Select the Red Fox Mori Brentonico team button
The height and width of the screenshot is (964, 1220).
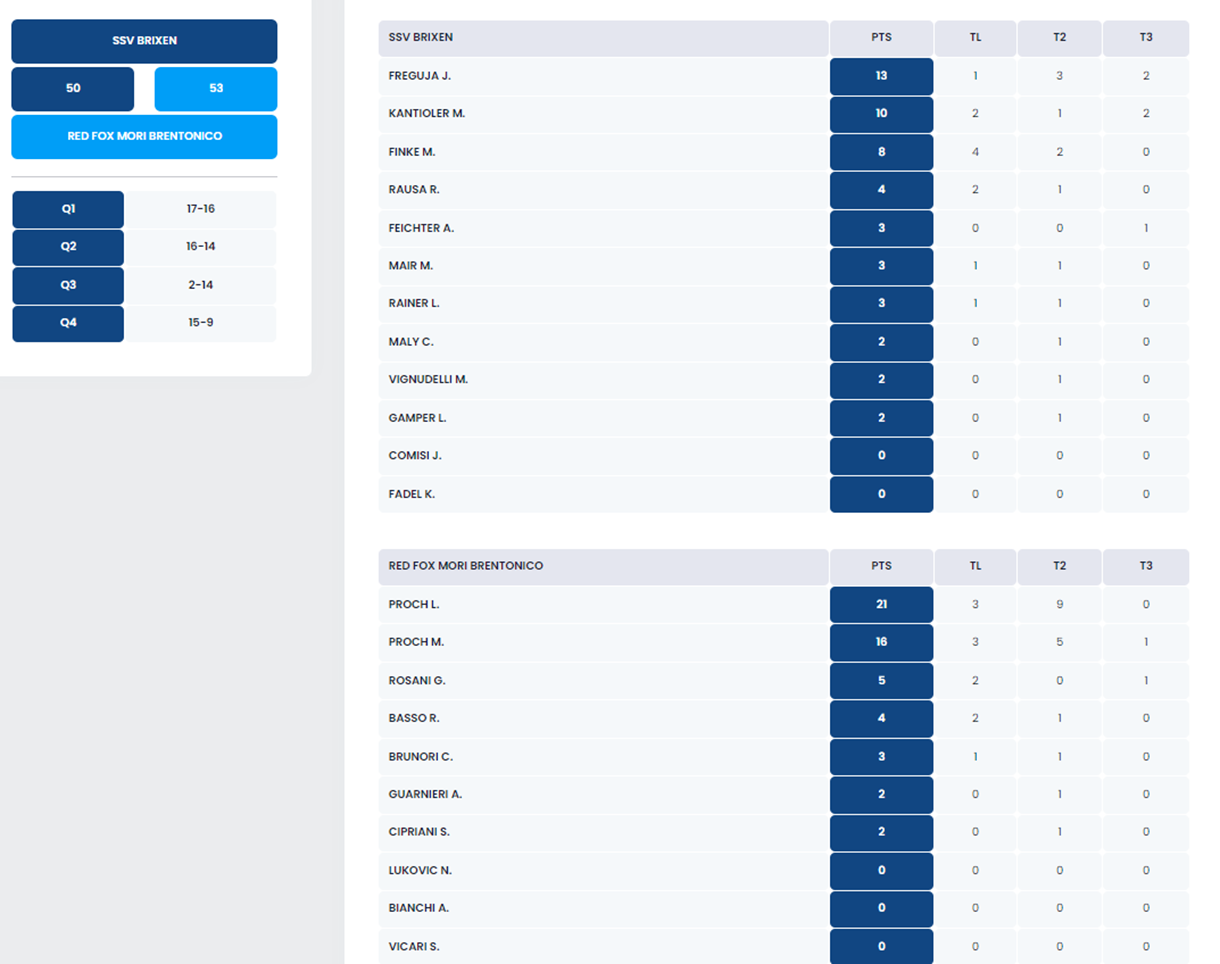(x=144, y=136)
